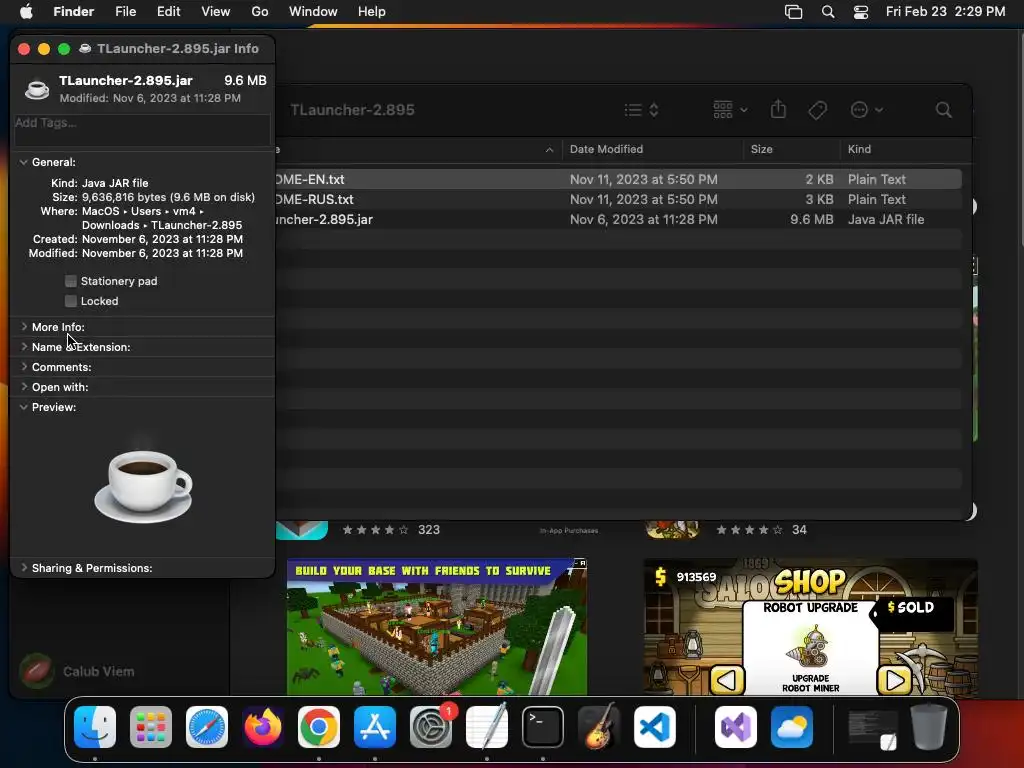Collapse the General section
This screenshot has height=768, width=1024.
(24, 162)
